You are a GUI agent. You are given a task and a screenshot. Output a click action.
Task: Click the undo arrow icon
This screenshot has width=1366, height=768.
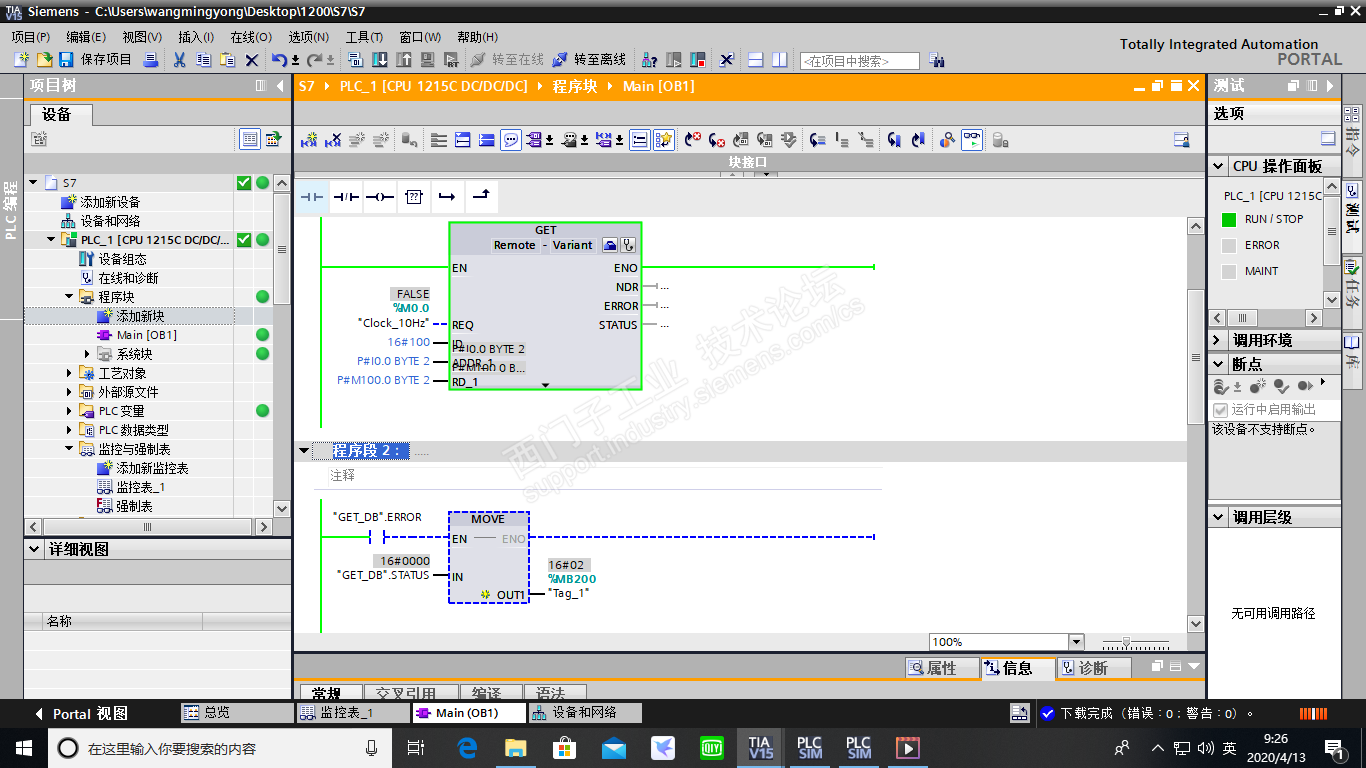tap(279, 60)
